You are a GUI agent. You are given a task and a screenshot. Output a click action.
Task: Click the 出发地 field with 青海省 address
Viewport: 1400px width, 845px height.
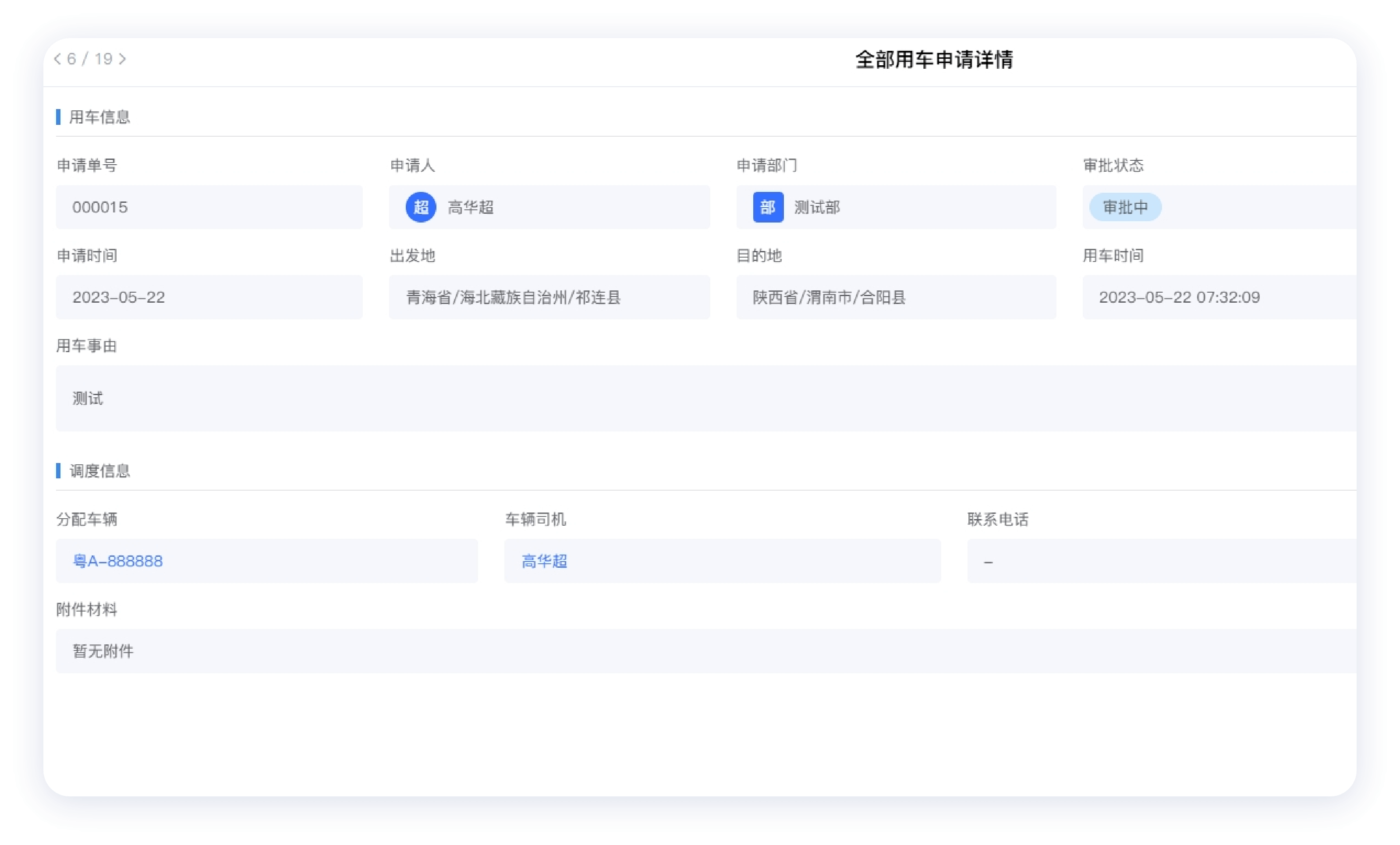[549, 297]
